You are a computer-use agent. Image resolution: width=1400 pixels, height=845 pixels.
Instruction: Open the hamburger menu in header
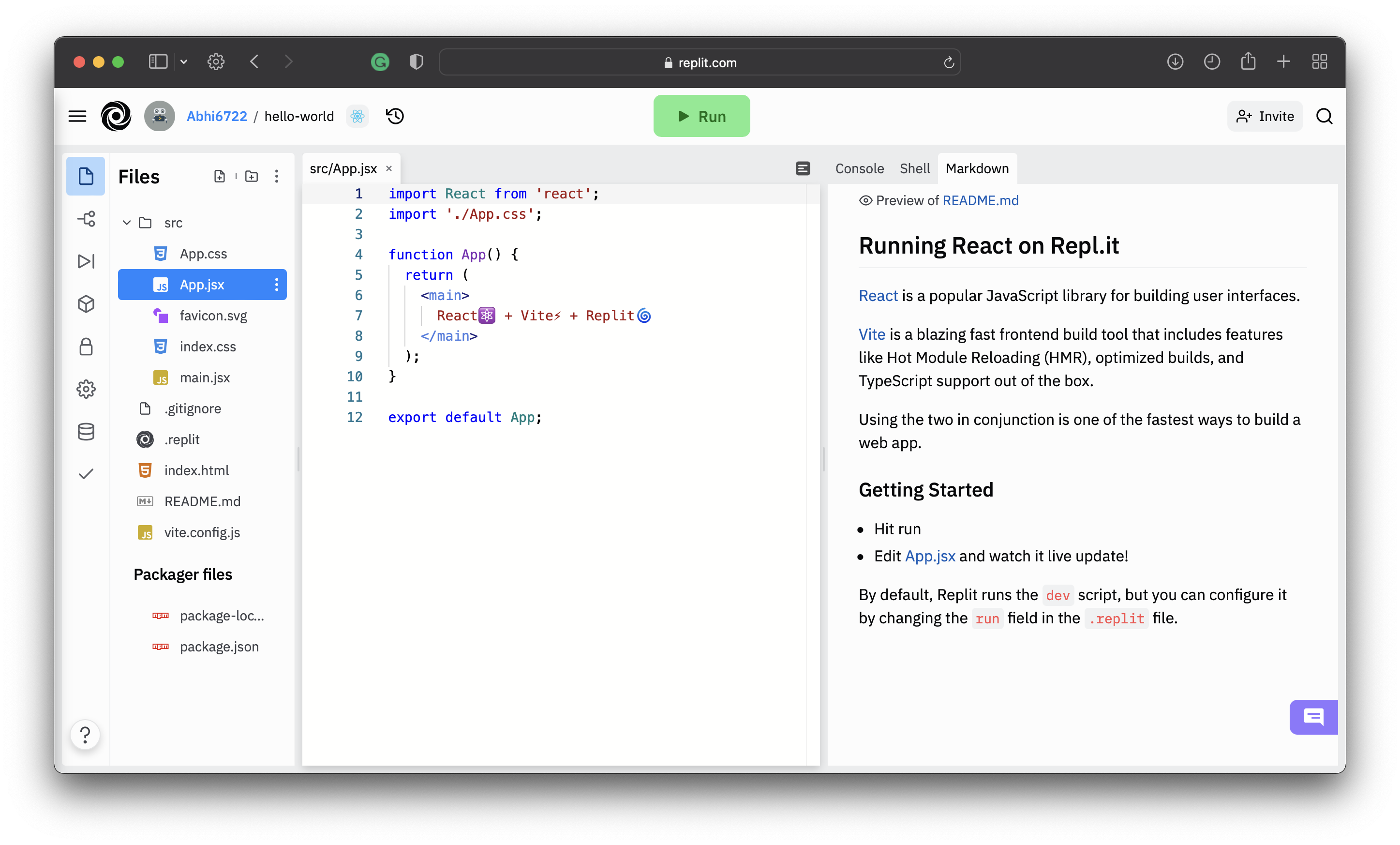[x=77, y=116]
